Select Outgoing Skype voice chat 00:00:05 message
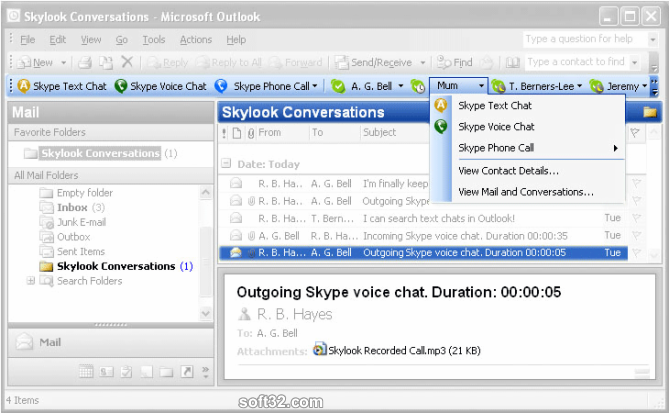The height and width of the screenshot is (413, 669). click(423, 253)
